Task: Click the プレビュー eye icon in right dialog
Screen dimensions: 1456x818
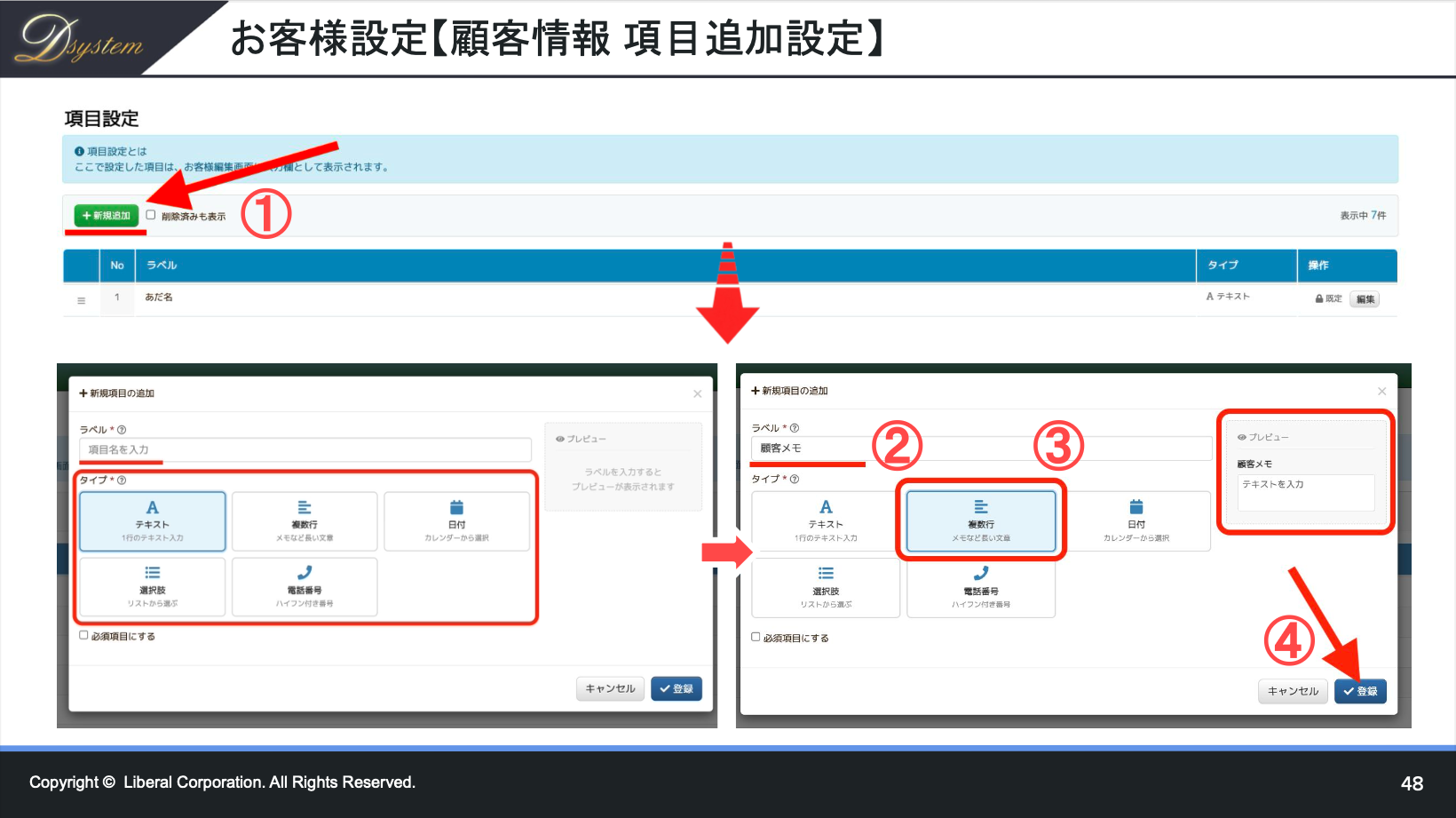Action: 1242,437
